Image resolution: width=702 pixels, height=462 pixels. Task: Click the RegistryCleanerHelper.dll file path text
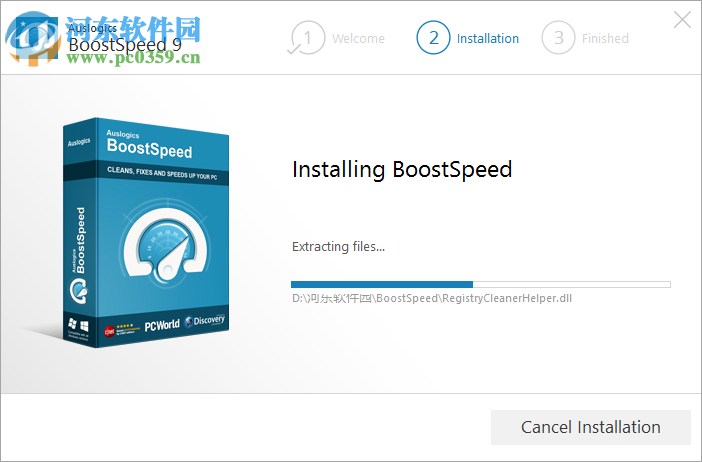coord(432,299)
